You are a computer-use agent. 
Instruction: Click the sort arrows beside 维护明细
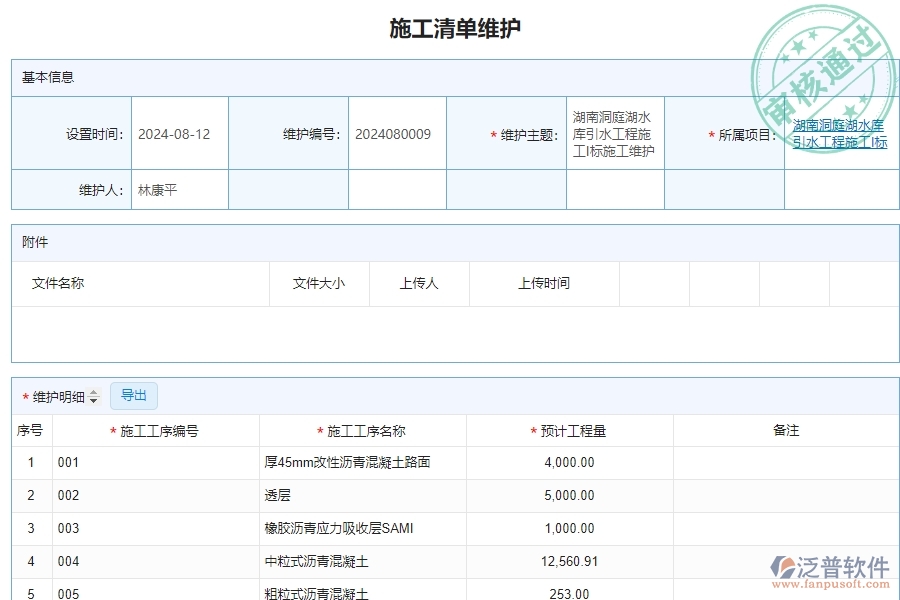(x=94, y=396)
